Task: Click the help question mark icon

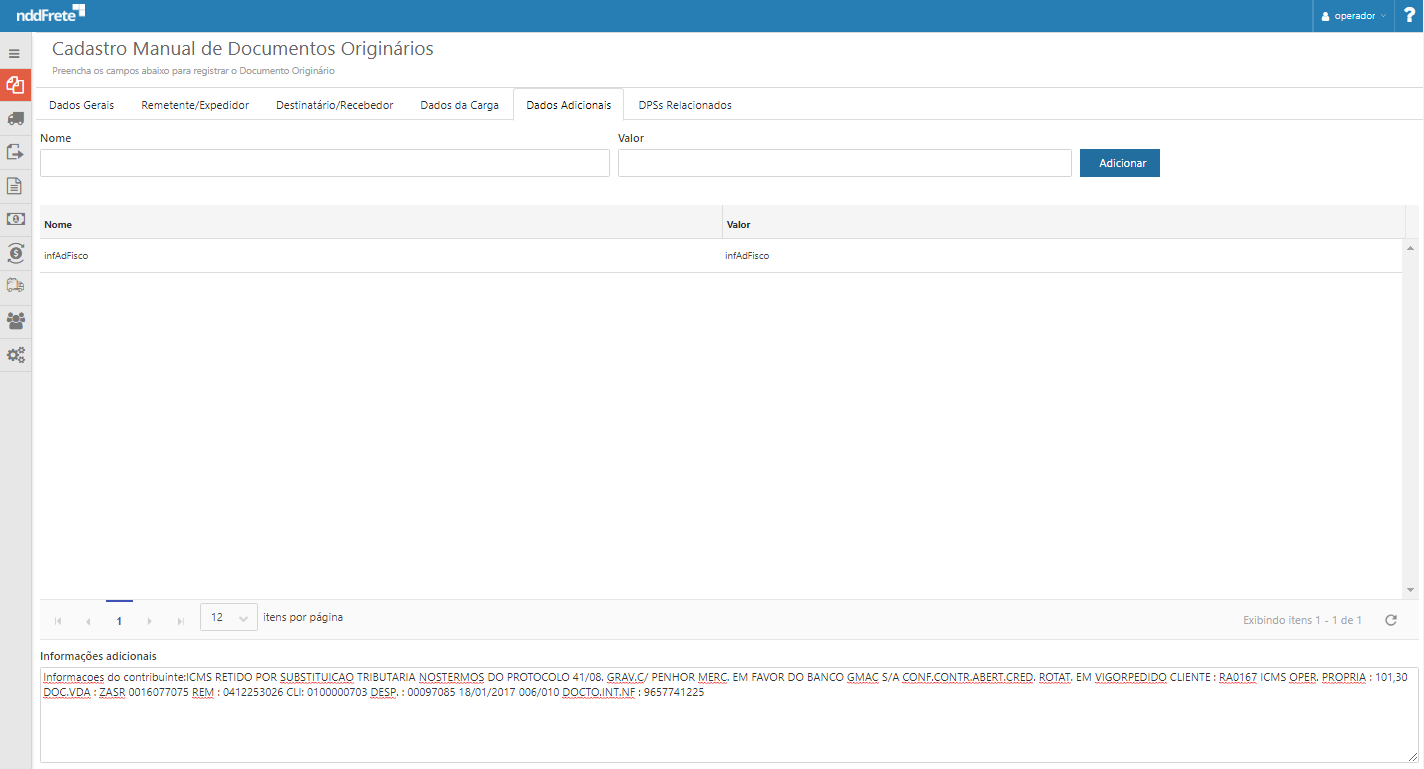Action: [1409, 16]
